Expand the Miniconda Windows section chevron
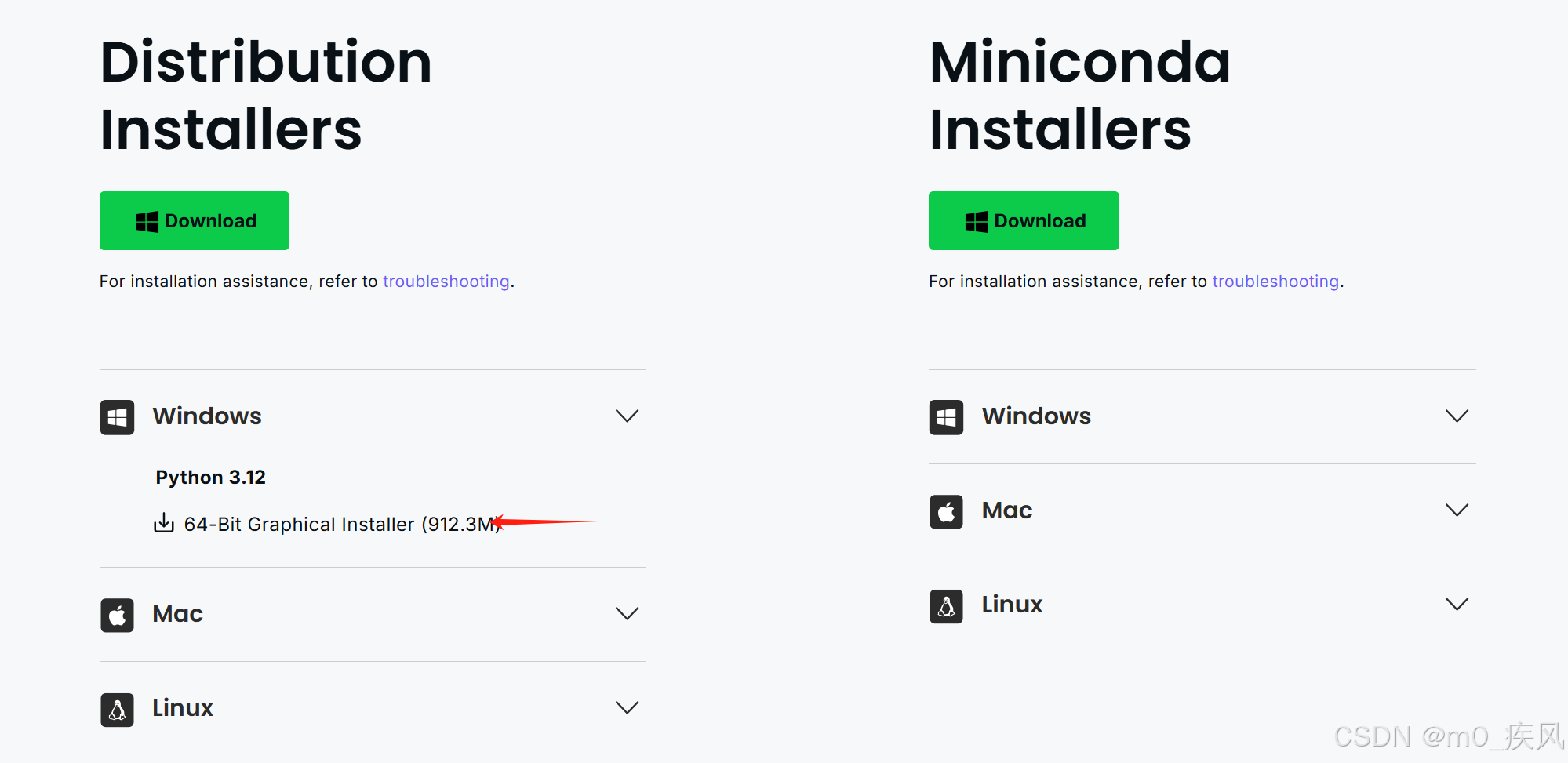 click(1457, 416)
